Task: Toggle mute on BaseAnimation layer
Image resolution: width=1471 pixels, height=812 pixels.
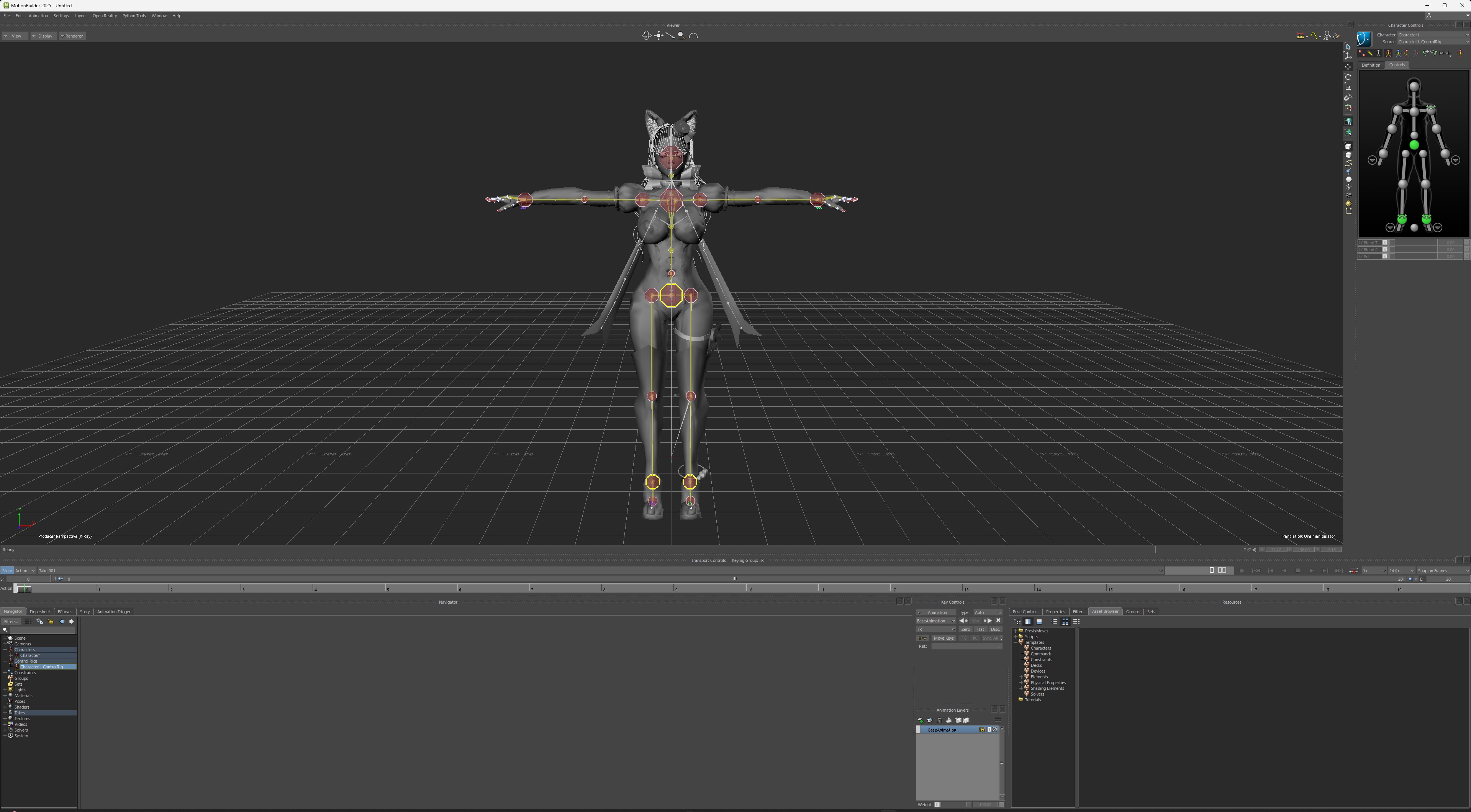Action: [x=995, y=730]
